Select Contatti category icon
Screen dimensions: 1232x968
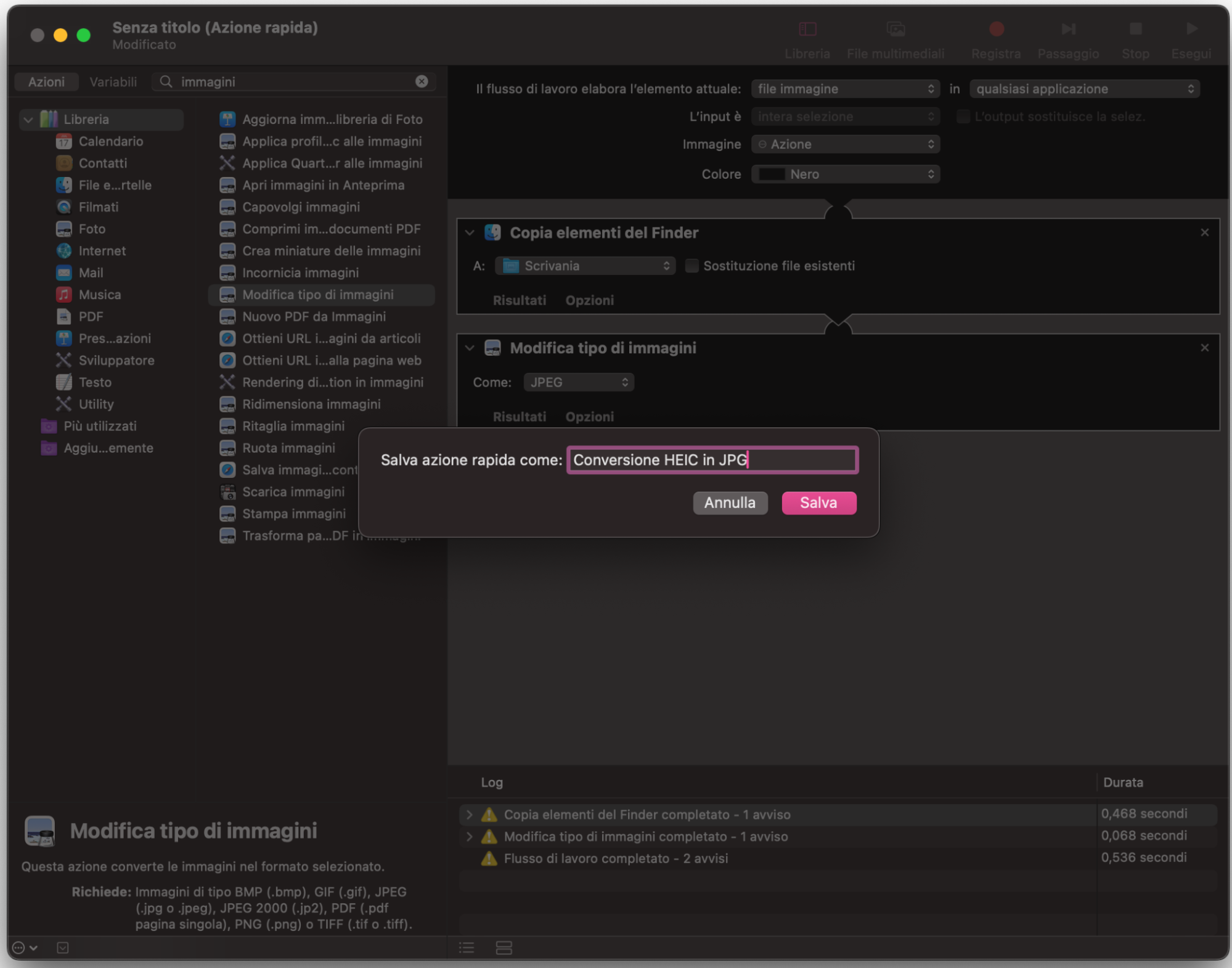[64, 163]
